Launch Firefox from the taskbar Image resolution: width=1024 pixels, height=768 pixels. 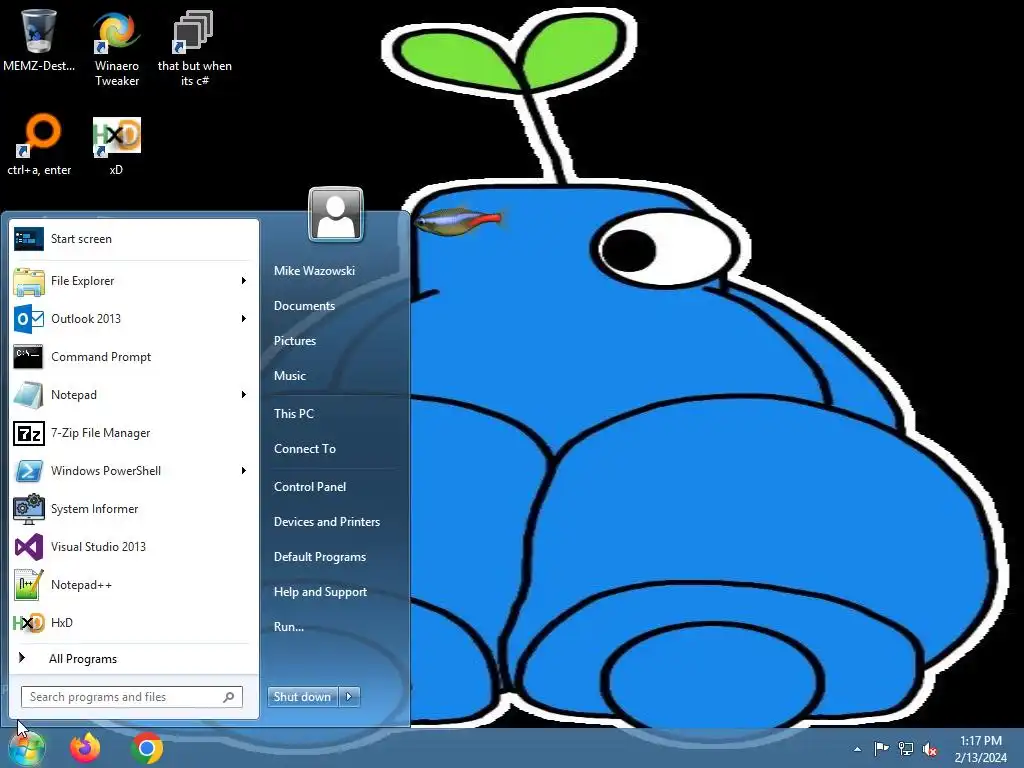(x=85, y=748)
